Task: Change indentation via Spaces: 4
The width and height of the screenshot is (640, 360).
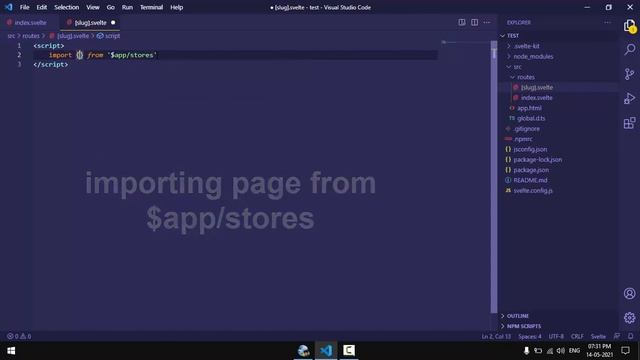Action: pyautogui.click(x=530, y=336)
